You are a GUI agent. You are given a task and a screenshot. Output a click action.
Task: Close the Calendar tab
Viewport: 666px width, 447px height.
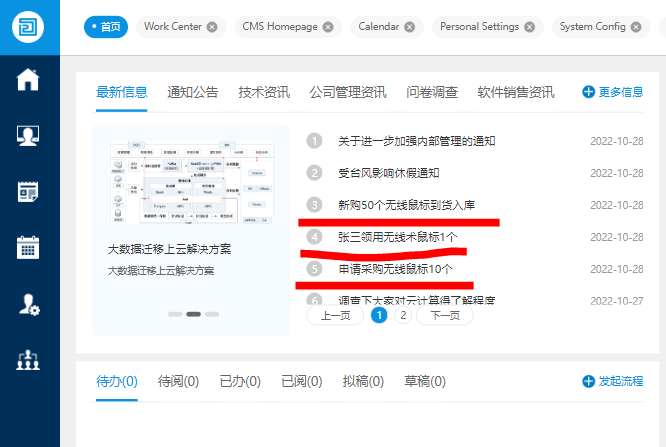click(409, 27)
